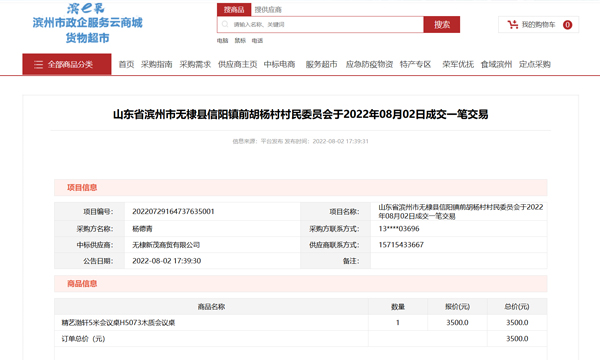Click the 订单总价（元） row label
600x360 pixels.
pos(83,339)
